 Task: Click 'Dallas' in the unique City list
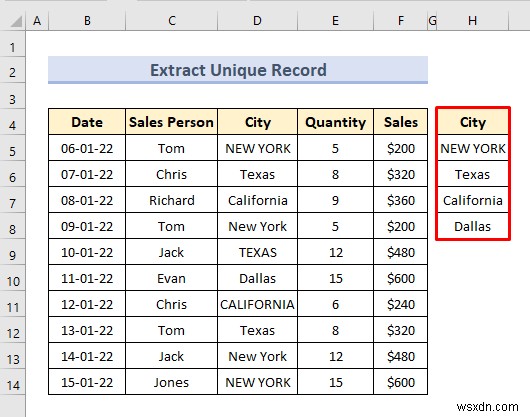[x=473, y=226]
